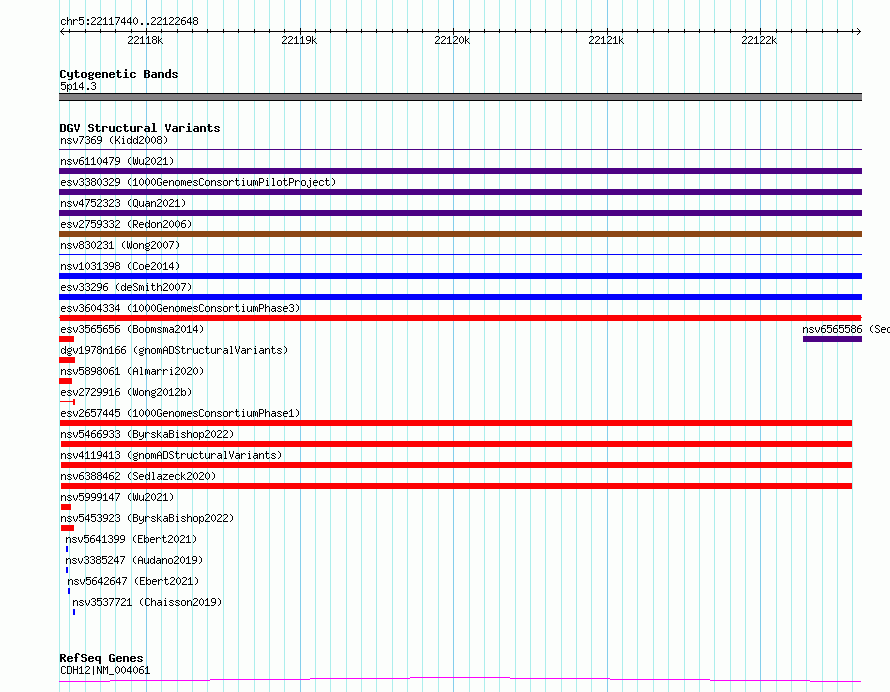This screenshot has height=692, width=890.
Task: Select the CDH12|NM_004061 gene label
Action: coord(105,670)
